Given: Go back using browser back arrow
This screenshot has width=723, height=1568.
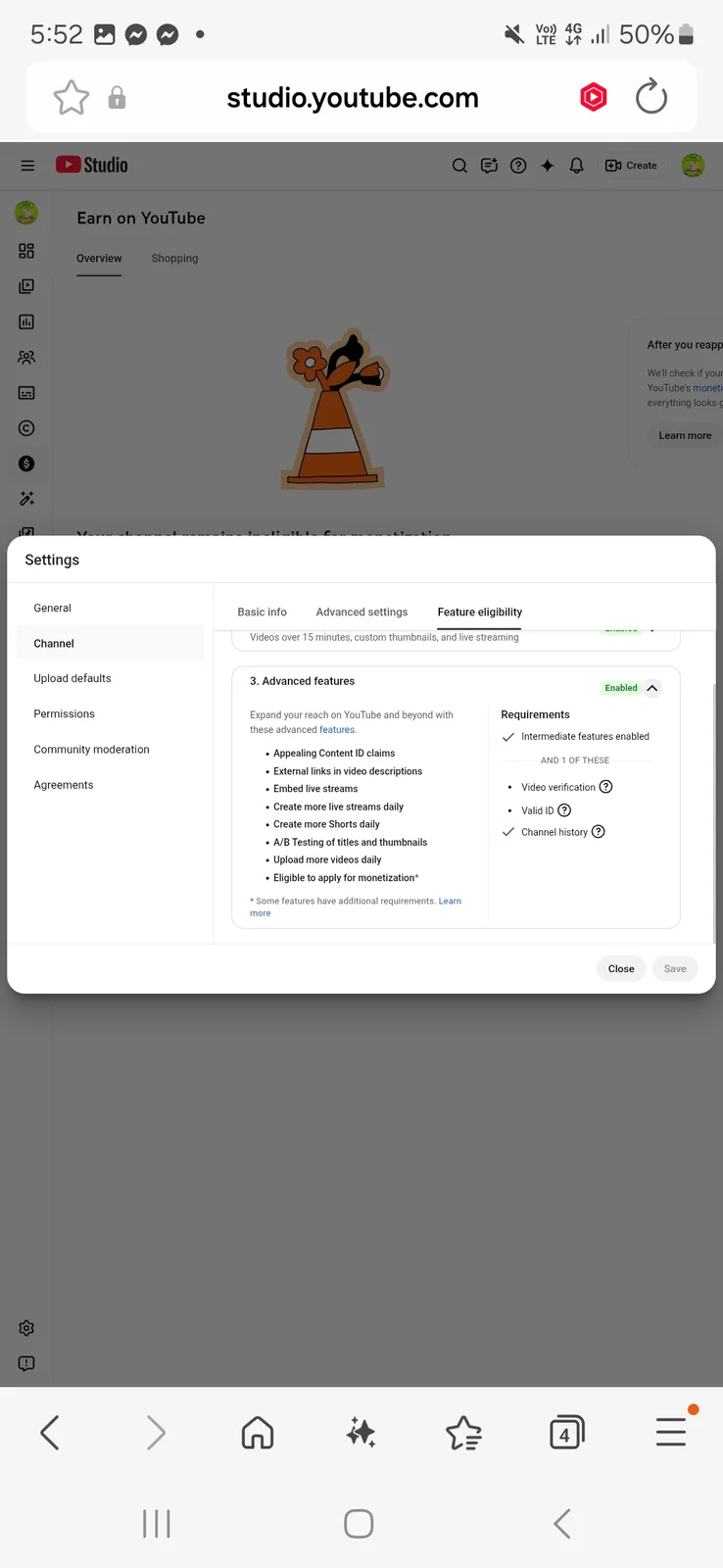Looking at the screenshot, I should pos(50,1433).
